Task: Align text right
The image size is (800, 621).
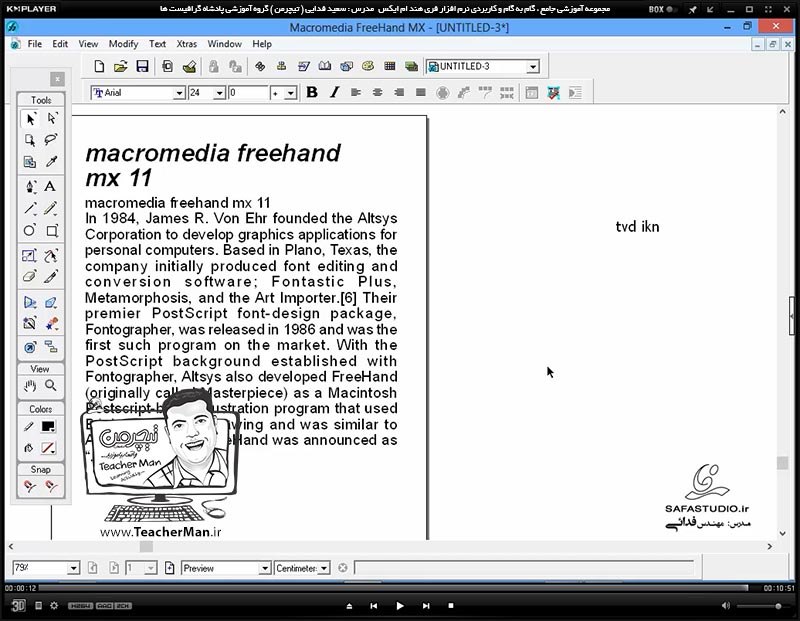Action: [x=399, y=92]
